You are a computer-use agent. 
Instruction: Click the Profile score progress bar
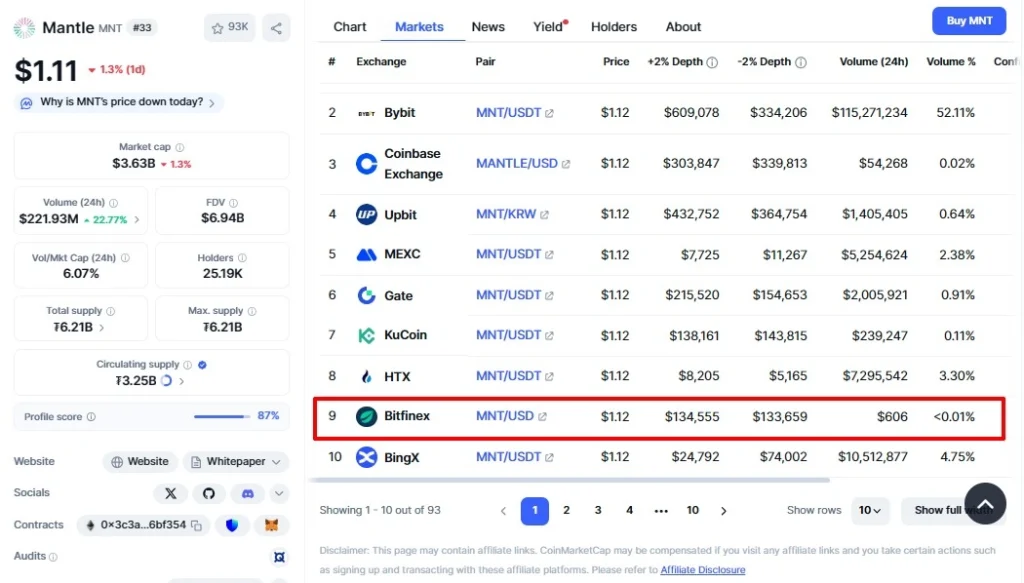(x=222, y=417)
